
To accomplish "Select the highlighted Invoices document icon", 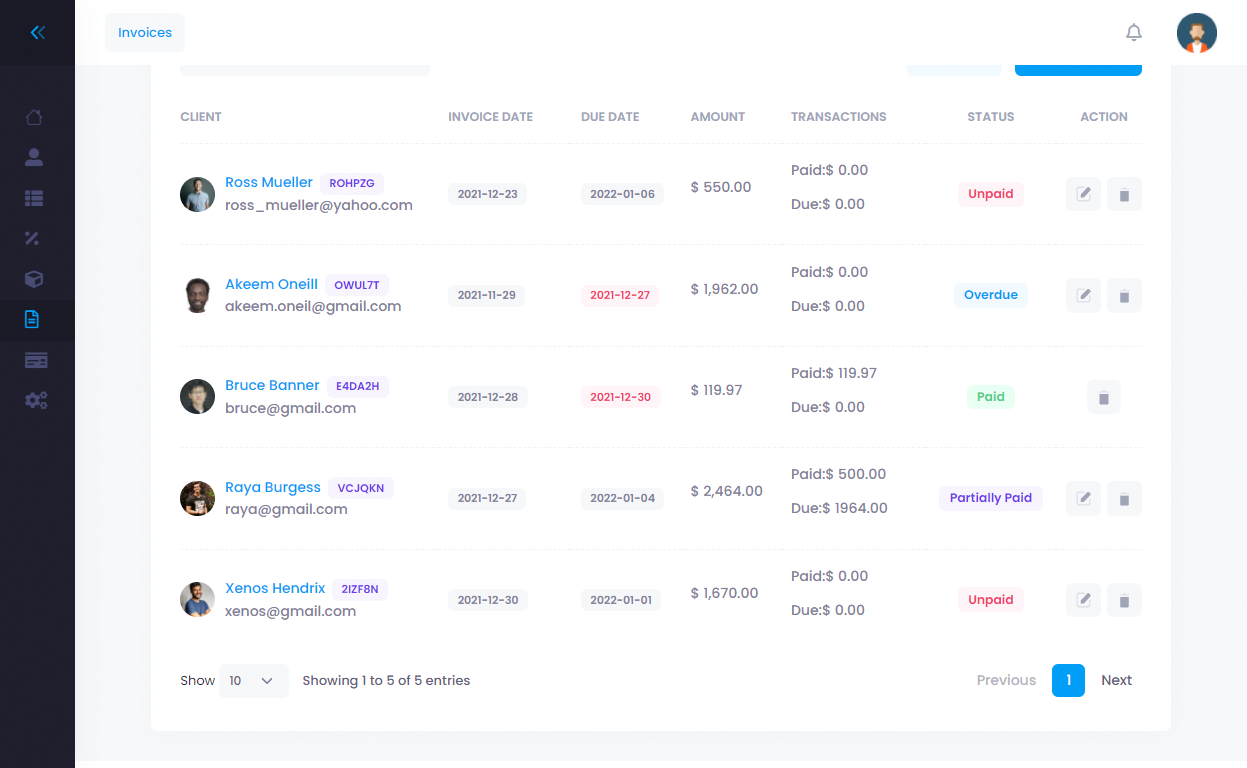I will point(34,319).
